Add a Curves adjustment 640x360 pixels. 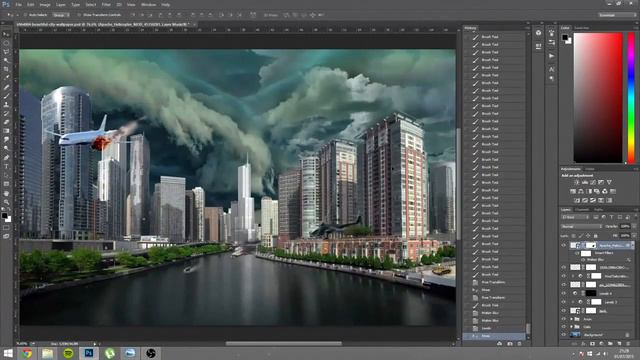[593, 182]
